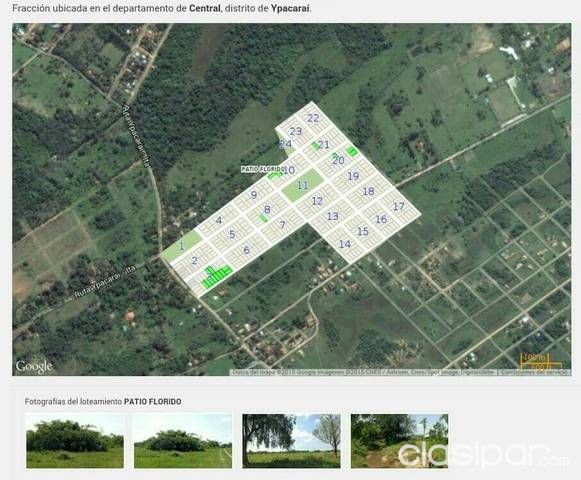Select block 22 on the lot map
Screen dimensions: 581x480
[x=313, y=118]
